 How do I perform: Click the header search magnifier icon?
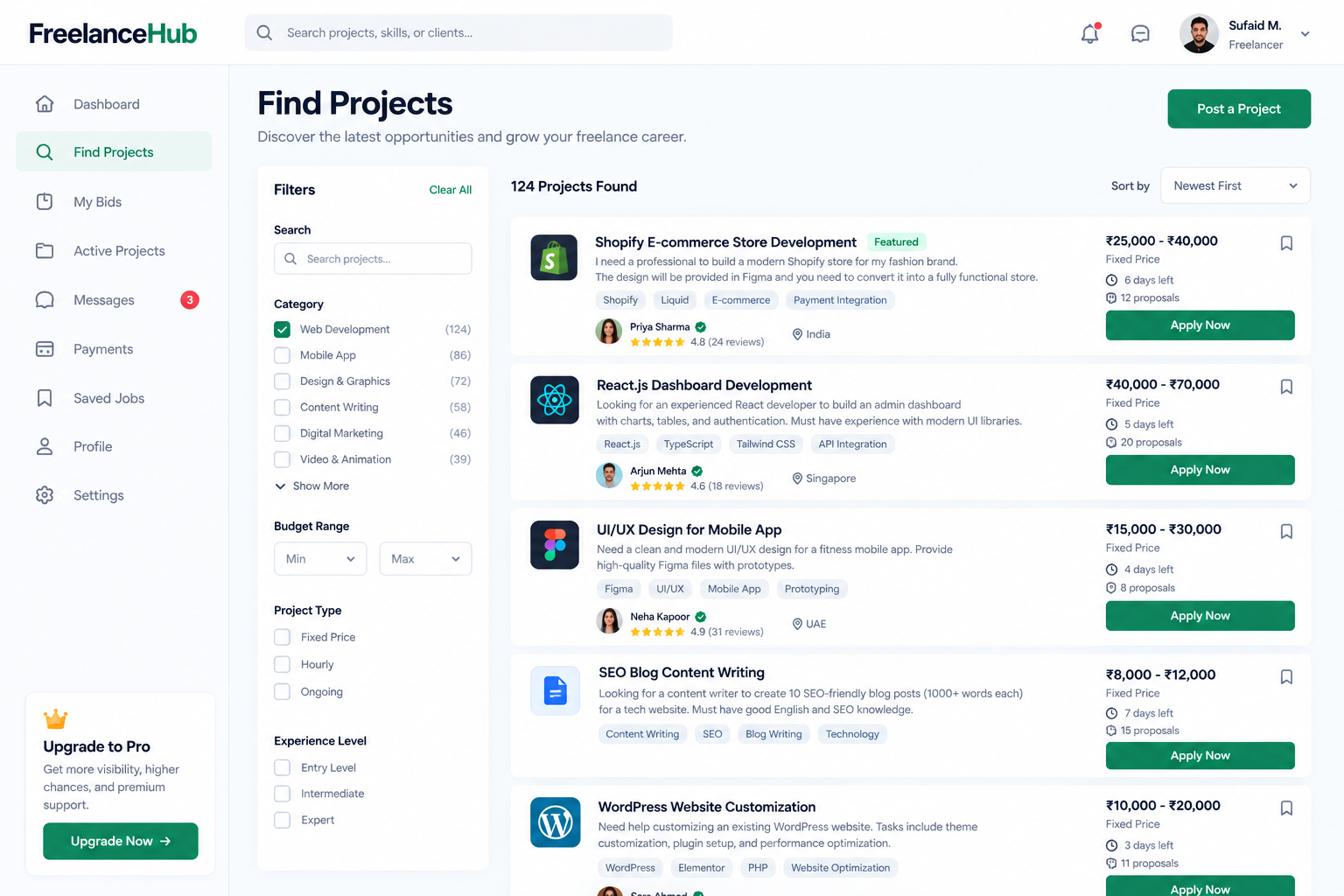point(264,32)
